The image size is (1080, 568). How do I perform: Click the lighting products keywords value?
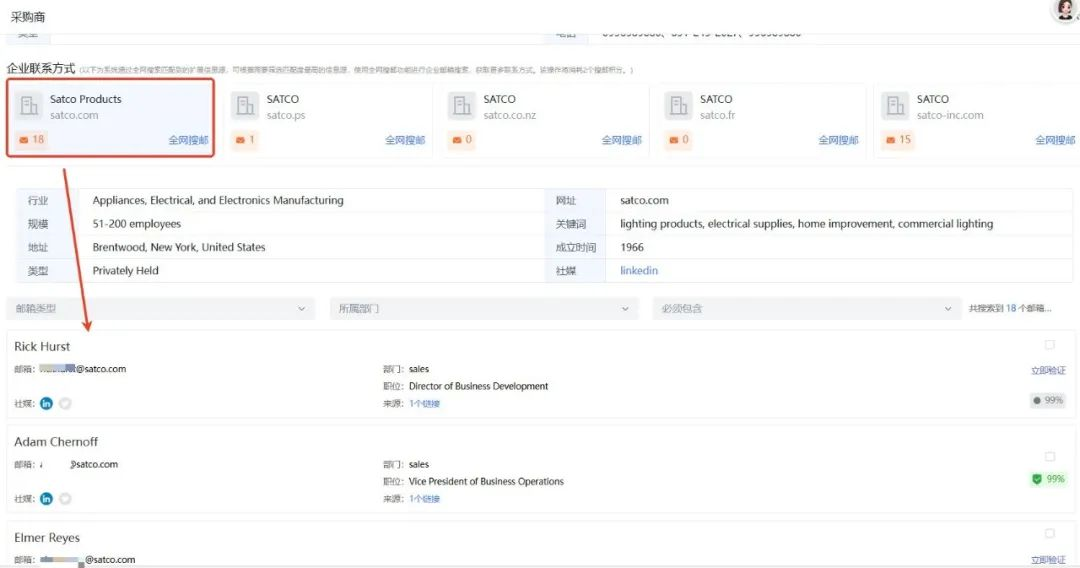click(x=807, y=224)
